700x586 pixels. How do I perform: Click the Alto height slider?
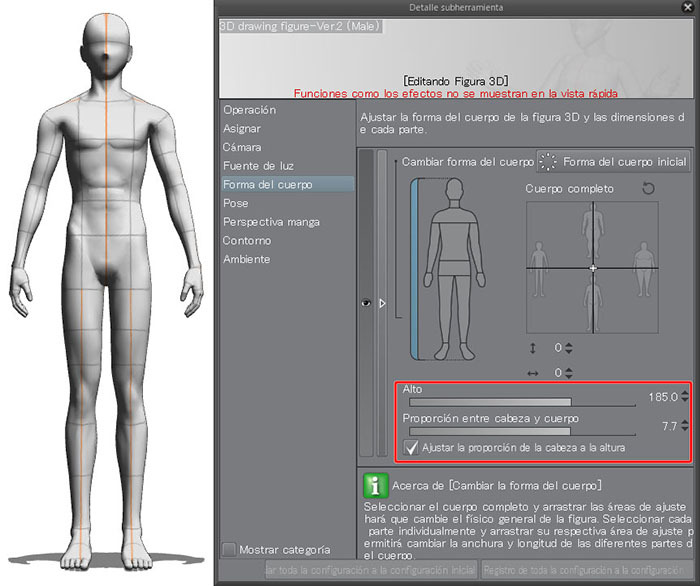pos(522,402)
